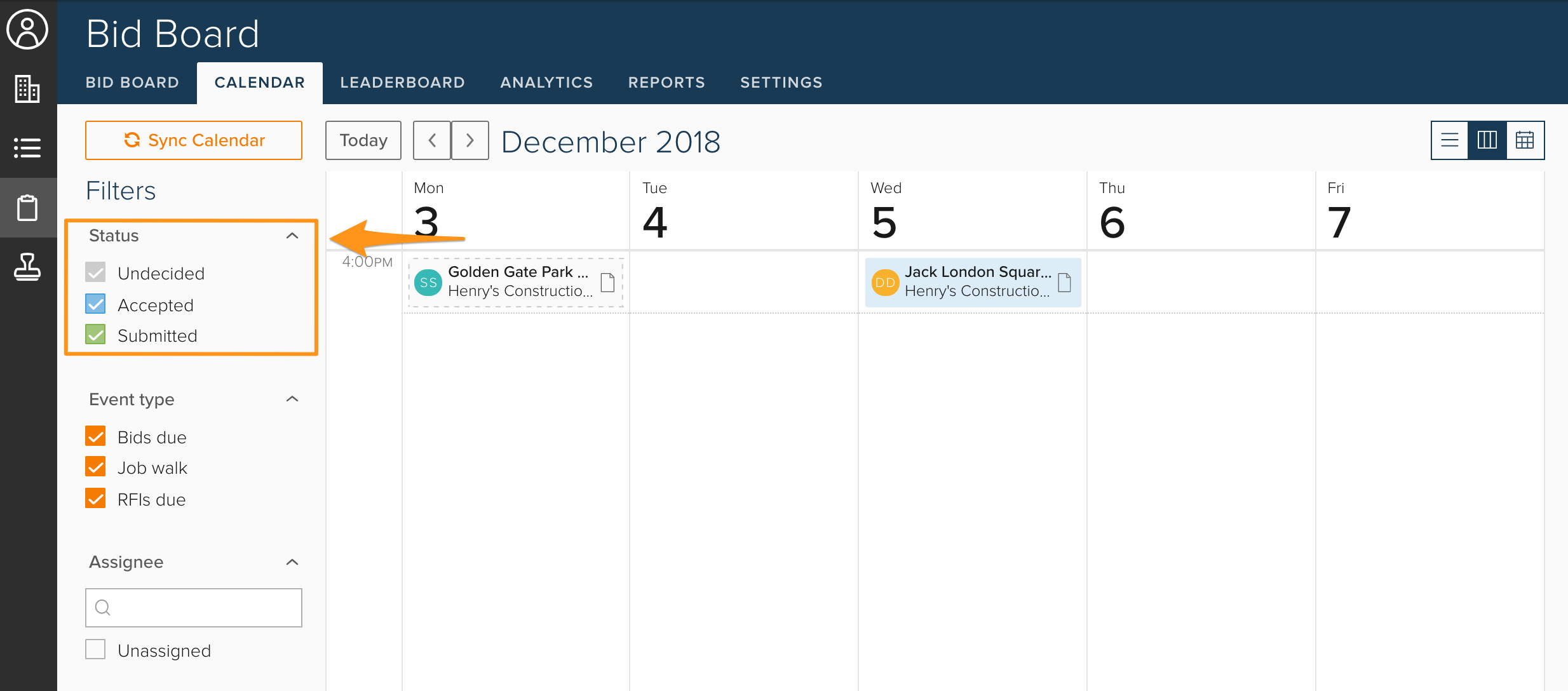Click the assignee search field
This screenshot has width=1568, height=691.
pos(194,608)
